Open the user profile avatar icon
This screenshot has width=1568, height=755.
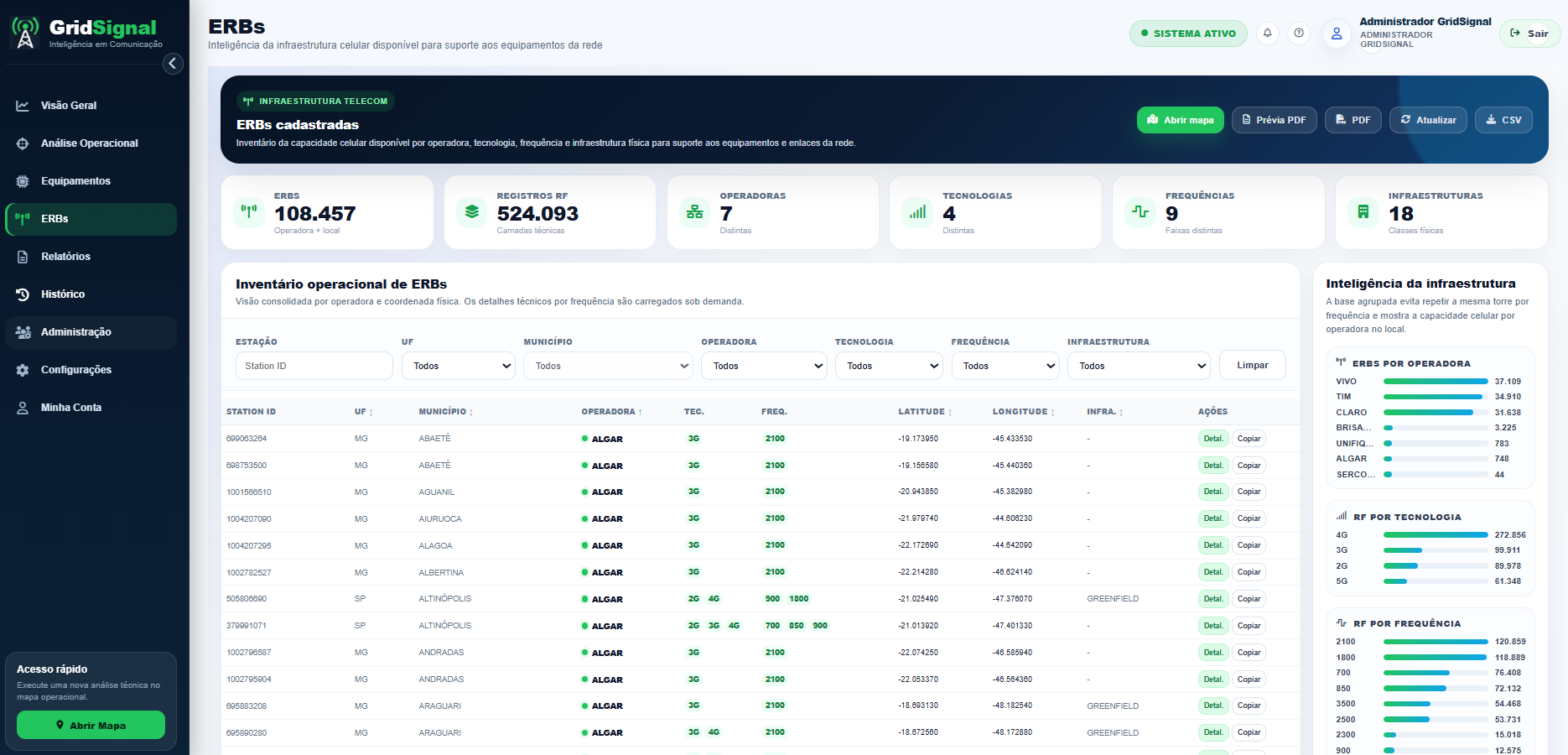tap(1337, 34)
